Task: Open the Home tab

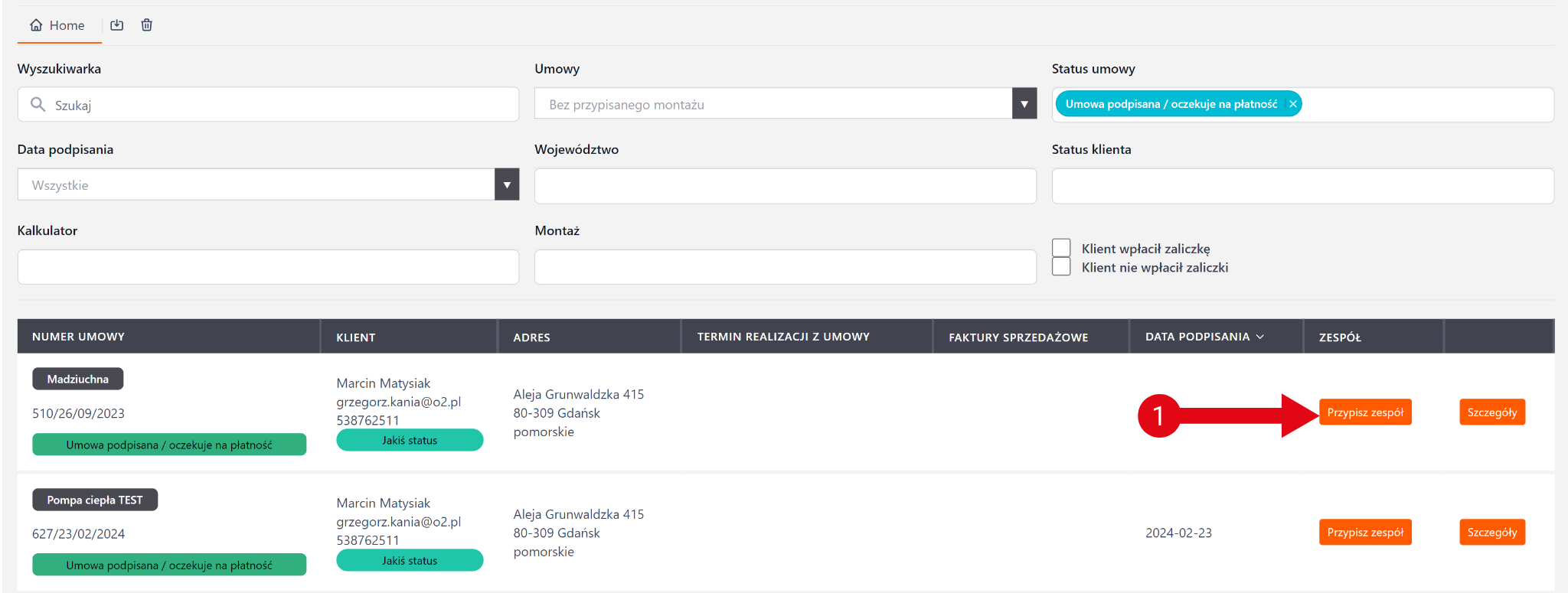Action: 58,25
